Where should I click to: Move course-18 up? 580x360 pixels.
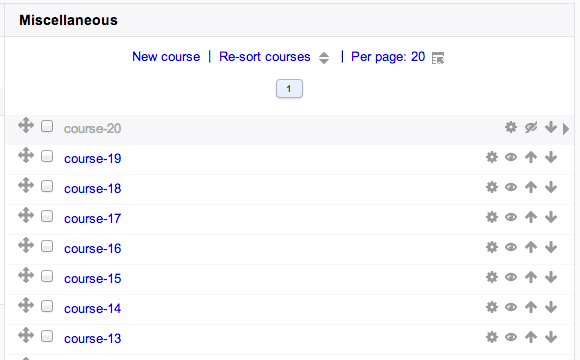coord(531,187)
